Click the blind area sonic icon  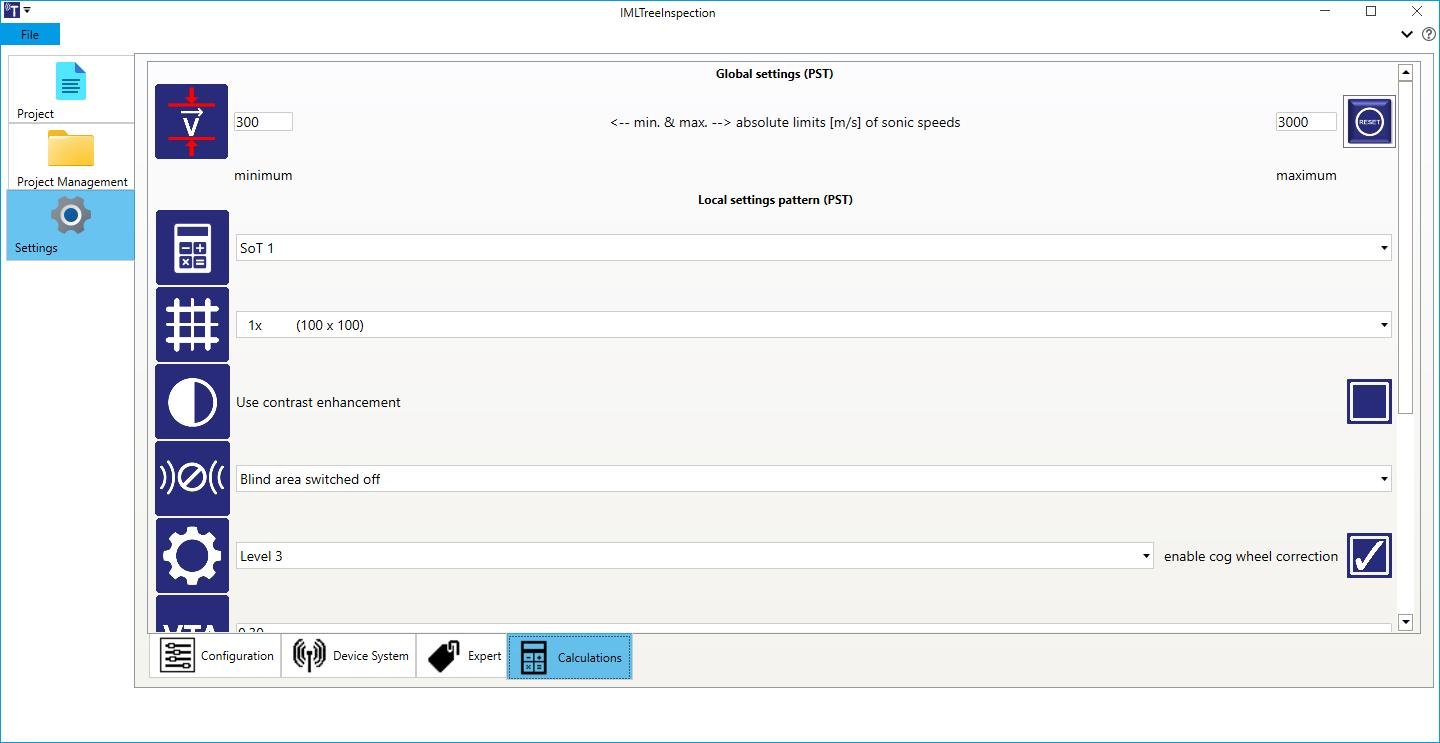point(192,478)
